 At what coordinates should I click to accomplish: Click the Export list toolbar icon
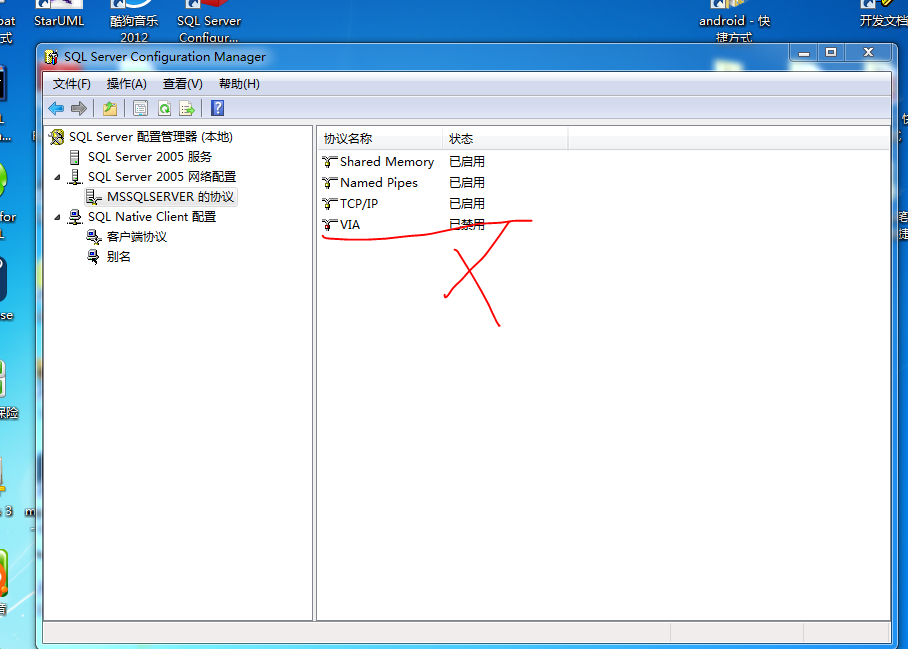[x=187, y=108]
